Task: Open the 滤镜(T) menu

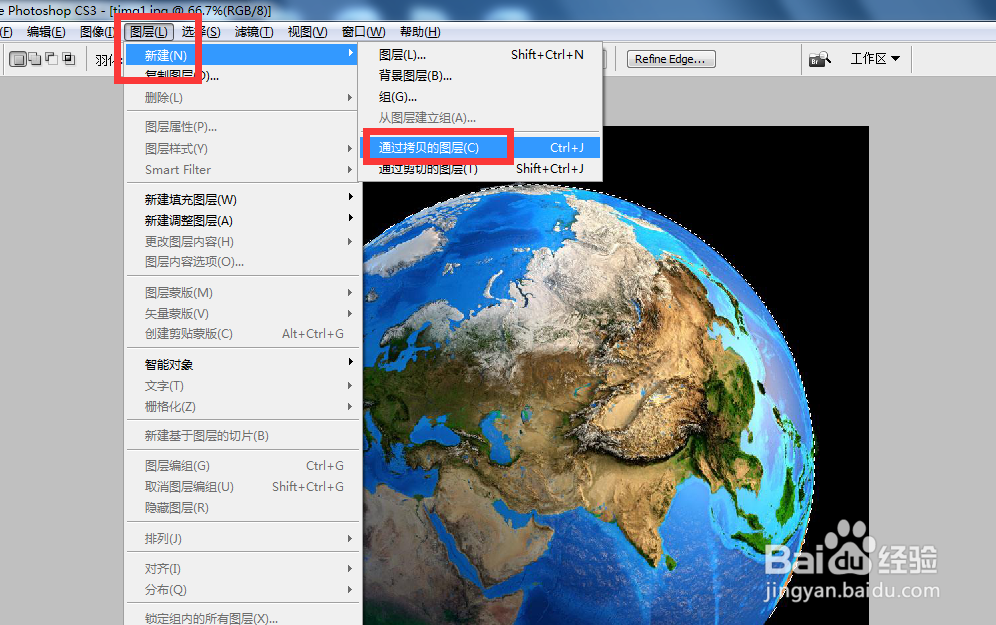Action: [x=254, y=32]
